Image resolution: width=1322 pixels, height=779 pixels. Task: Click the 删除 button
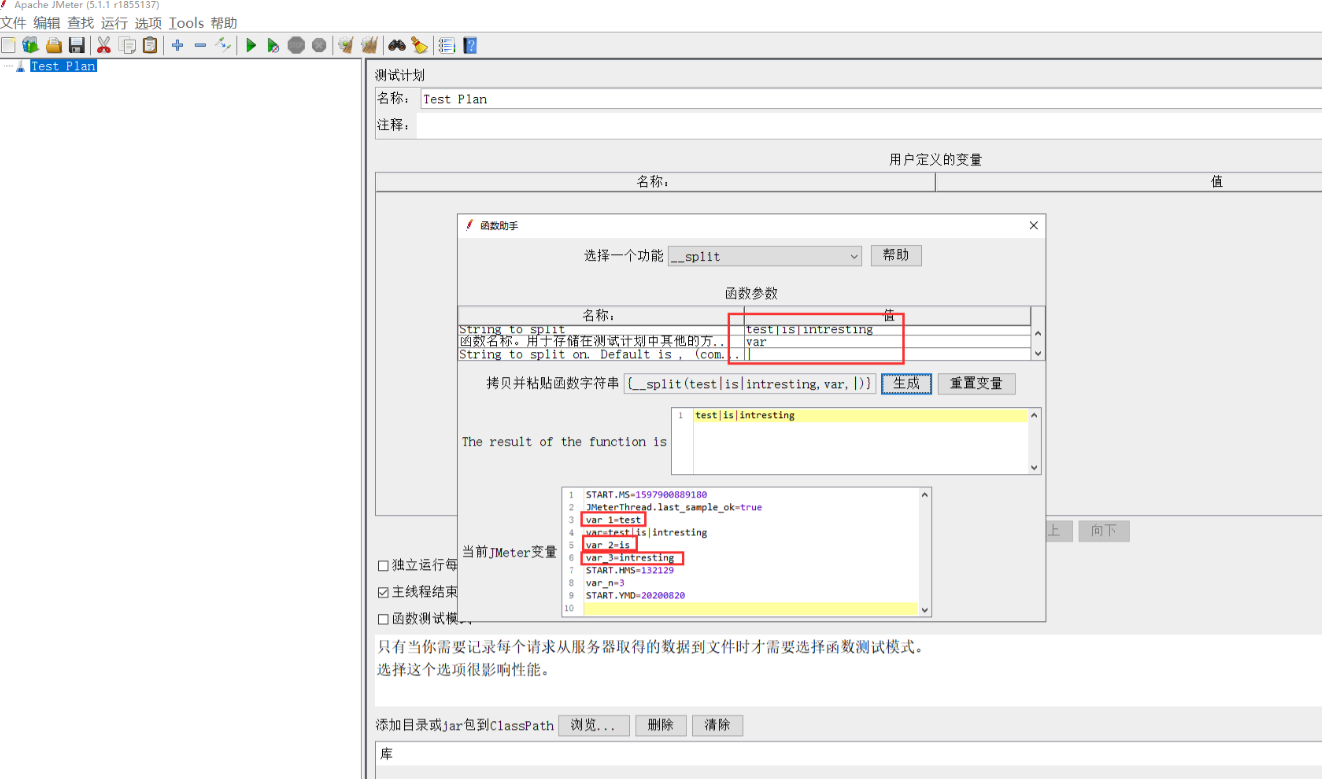click(x=660, y=725)
